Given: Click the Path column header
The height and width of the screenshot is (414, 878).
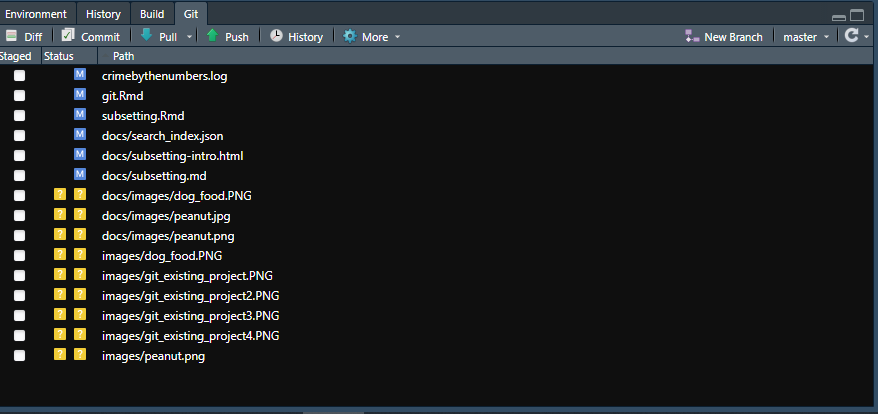Looking at the screenshot, I should pyautogui.click(x=123, y=56).
